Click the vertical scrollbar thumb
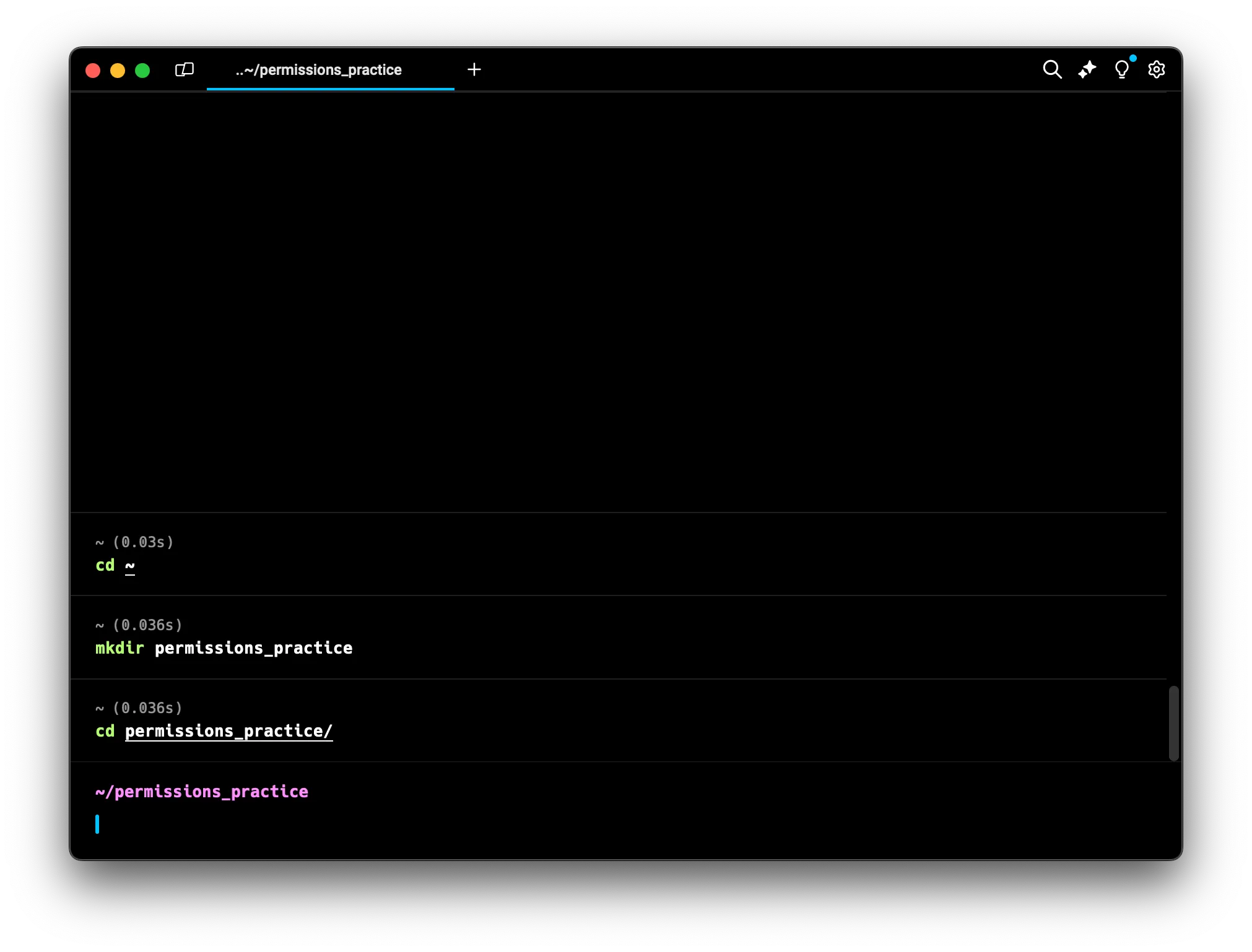The height and width of the screenshot is (952, 1252). click(x=1173, y=722)
